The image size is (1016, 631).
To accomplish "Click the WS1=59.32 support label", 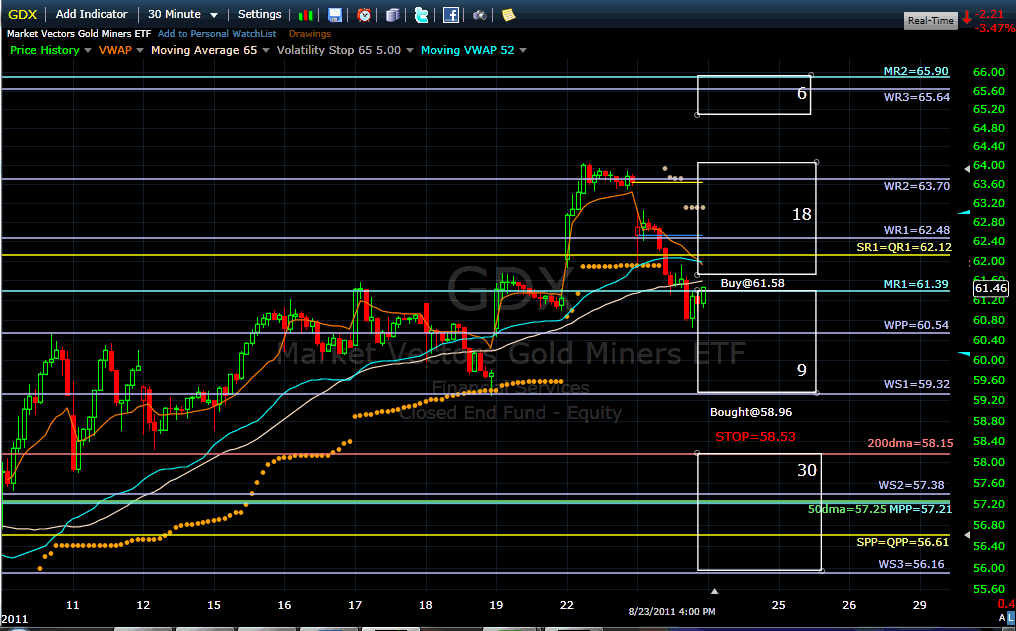I will pos(917,384).
